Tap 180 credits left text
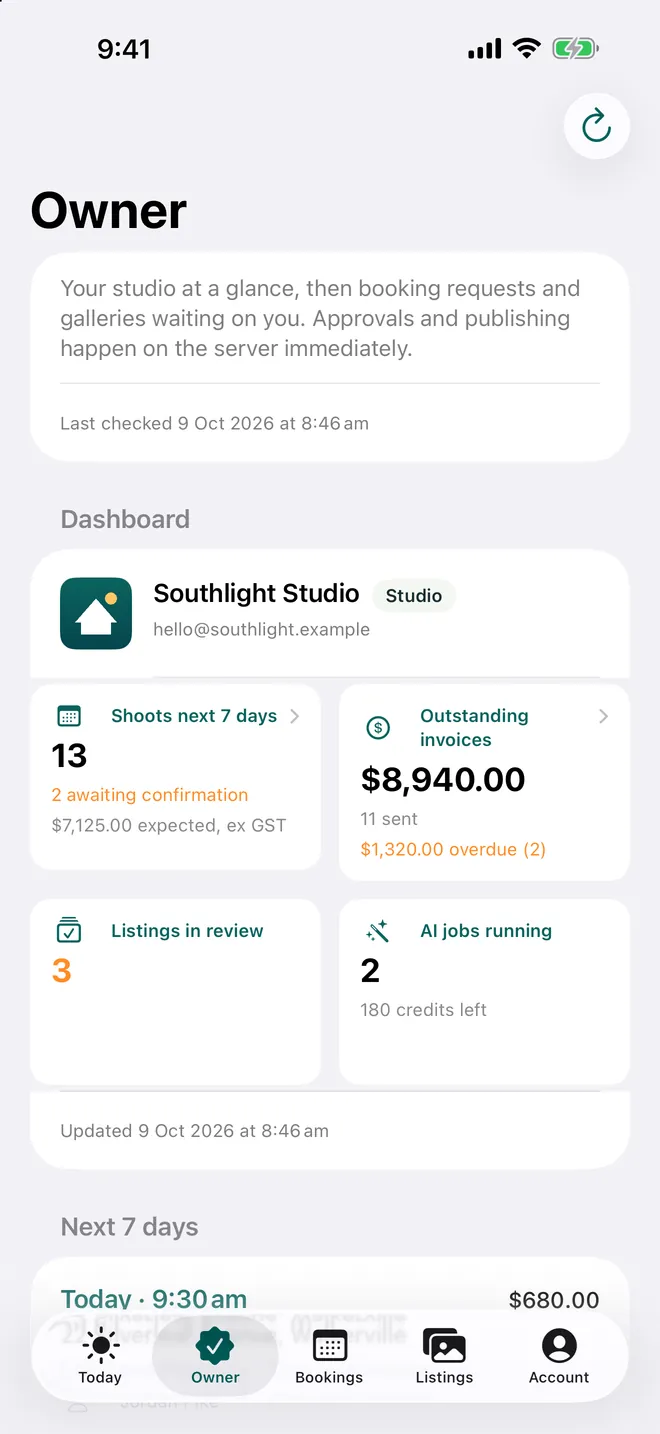660x1434 pixels. pyautogui.click(x=423, y=1010)
